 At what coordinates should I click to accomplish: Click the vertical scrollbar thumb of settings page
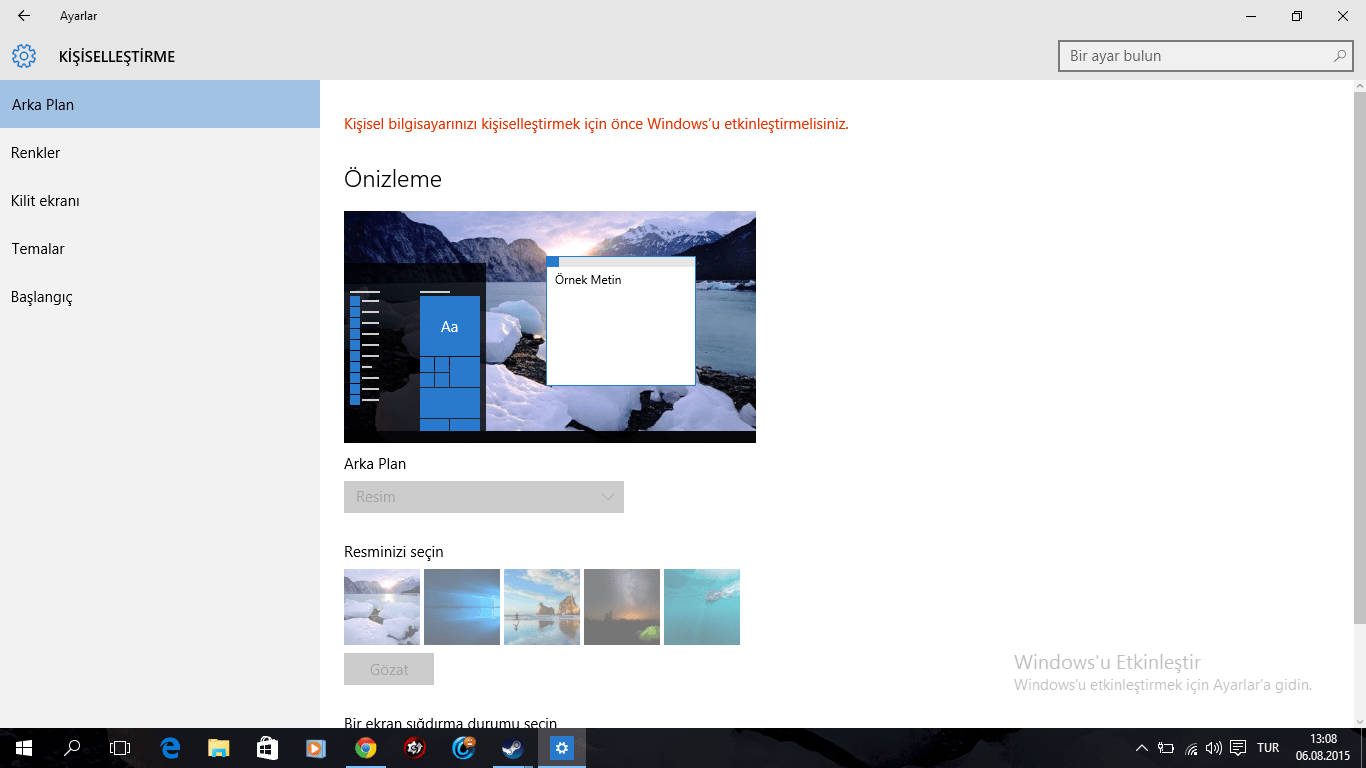1359,358
